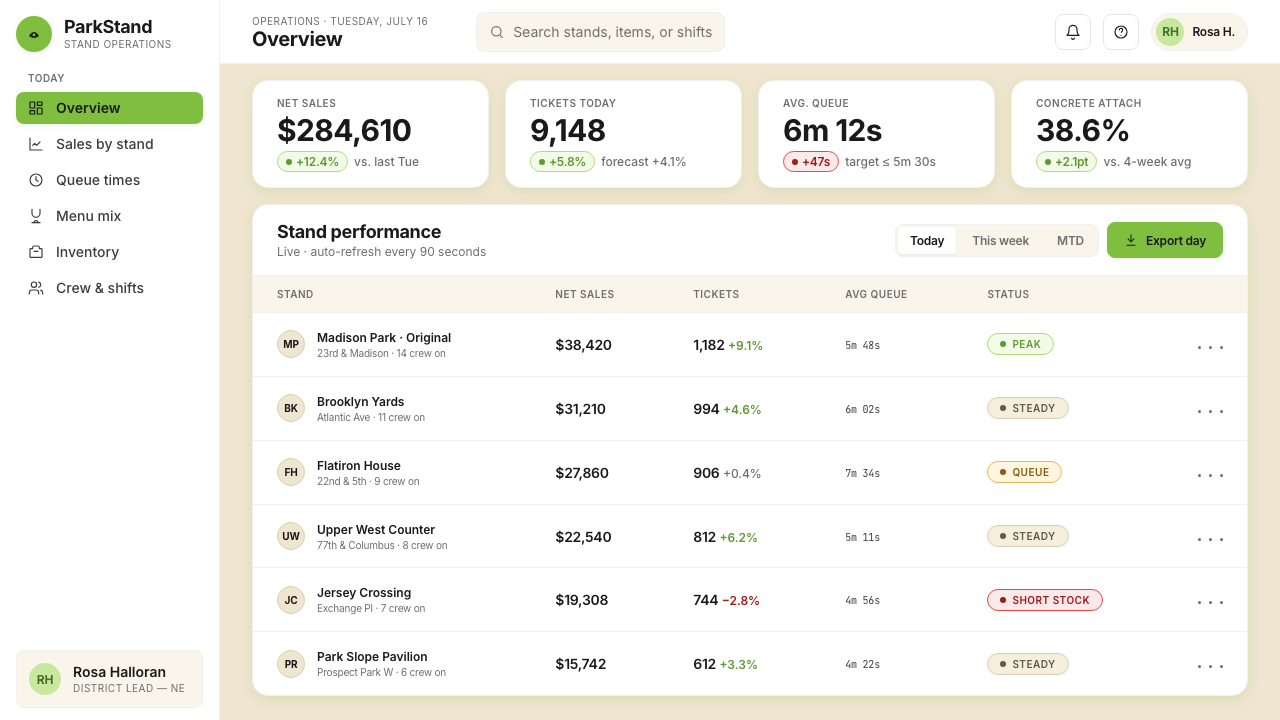Screen dimensions: 1280x720
Task: Click Flatiron House stand name
Action: click(x=359, y=466)
